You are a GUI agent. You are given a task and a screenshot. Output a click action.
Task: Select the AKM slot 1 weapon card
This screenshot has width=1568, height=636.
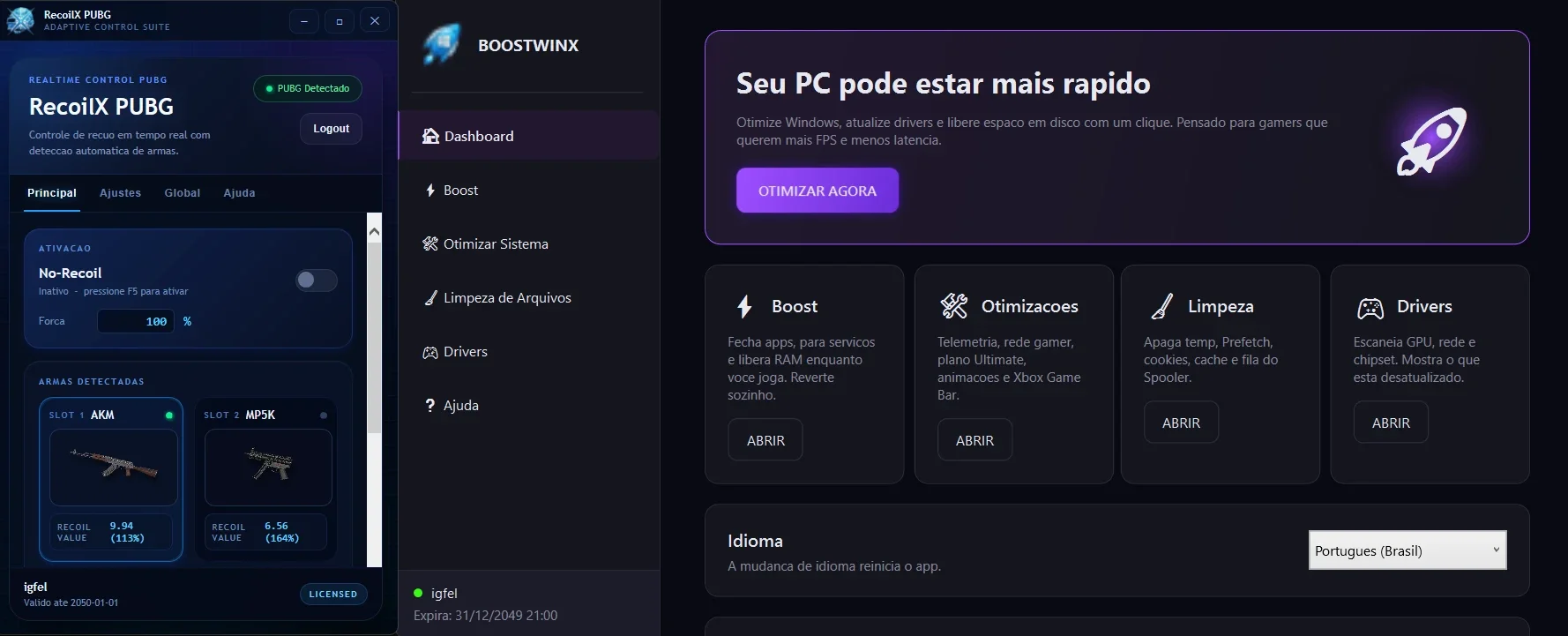click(111, 480)
